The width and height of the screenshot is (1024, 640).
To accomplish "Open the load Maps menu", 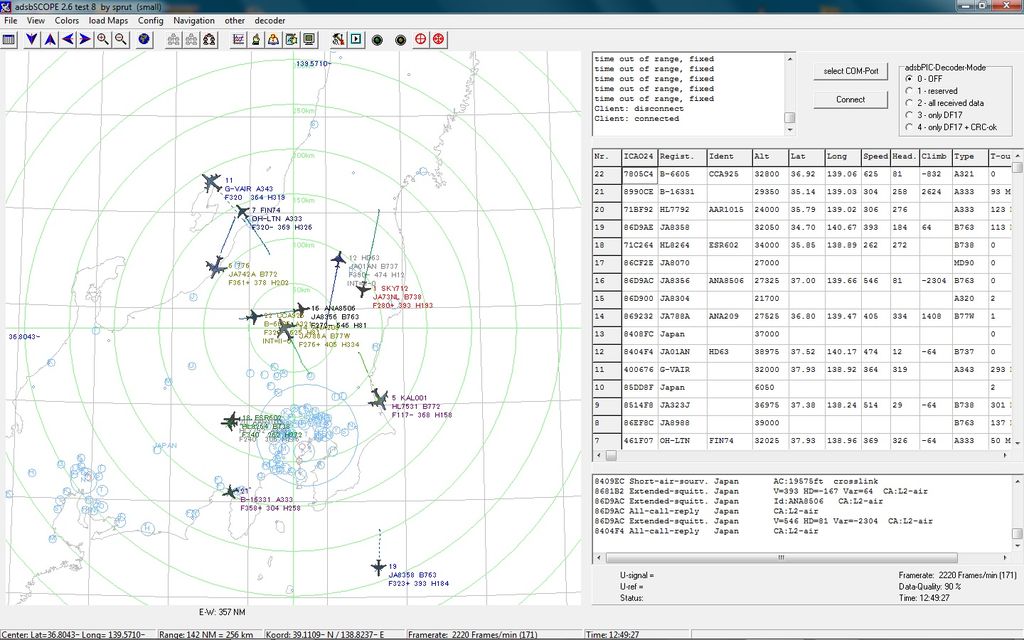I will click(106, 19).
